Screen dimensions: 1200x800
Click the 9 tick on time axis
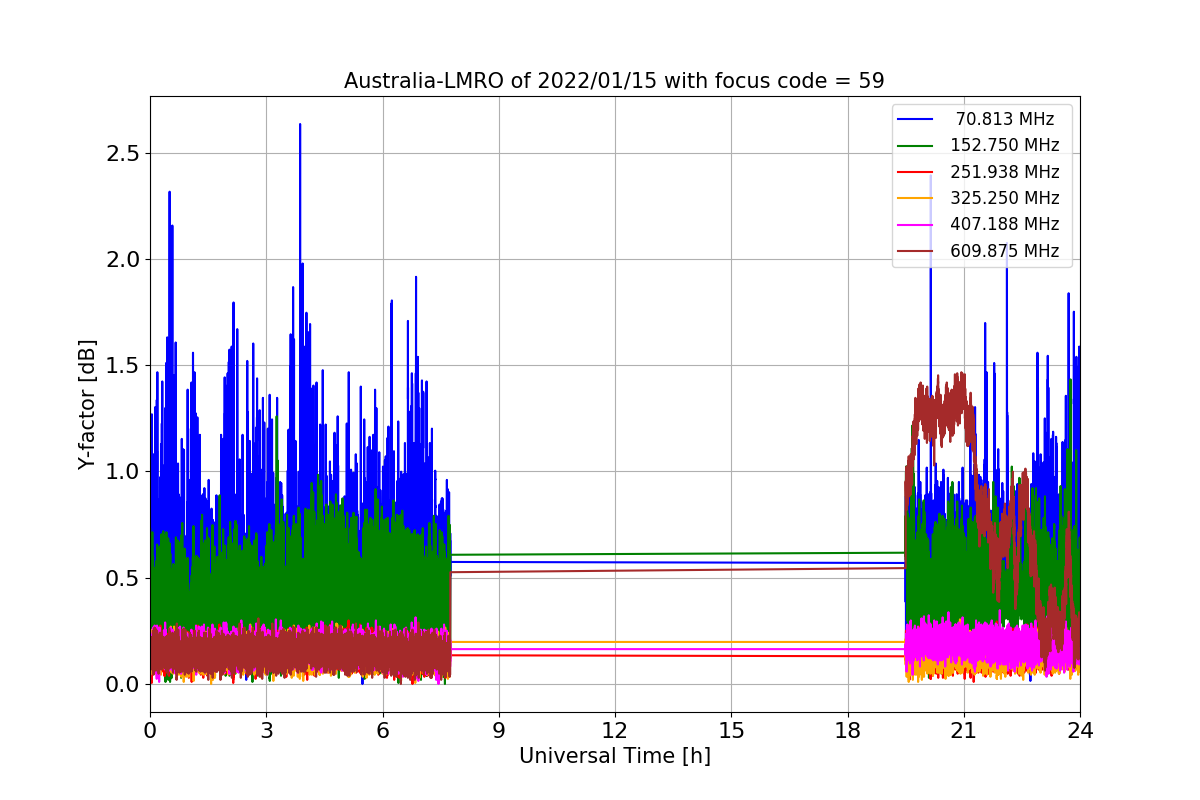(x=499, y=731)
